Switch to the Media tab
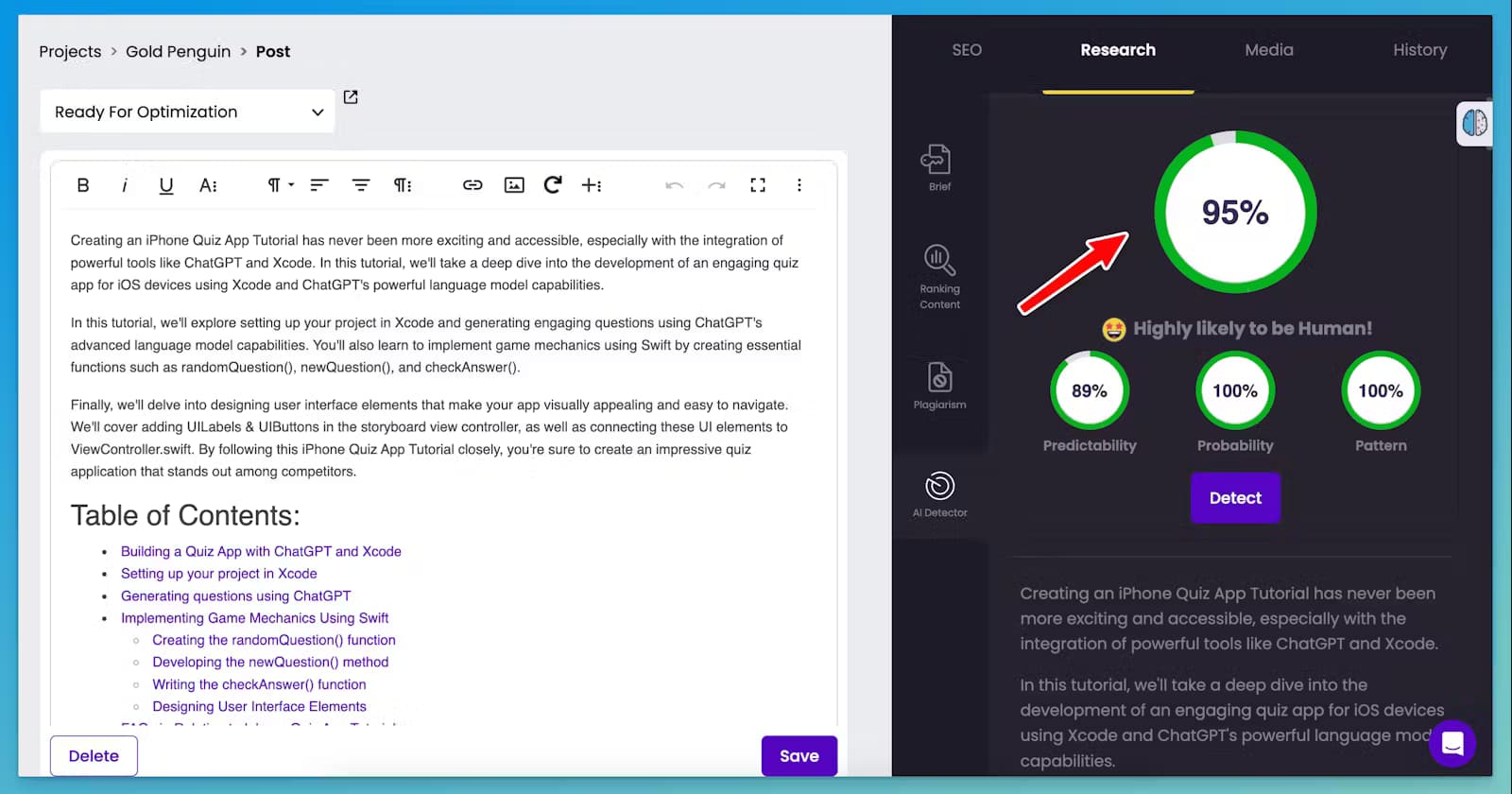Image resolution: width=1512 pixels, height=794 pixels. 1269,50
